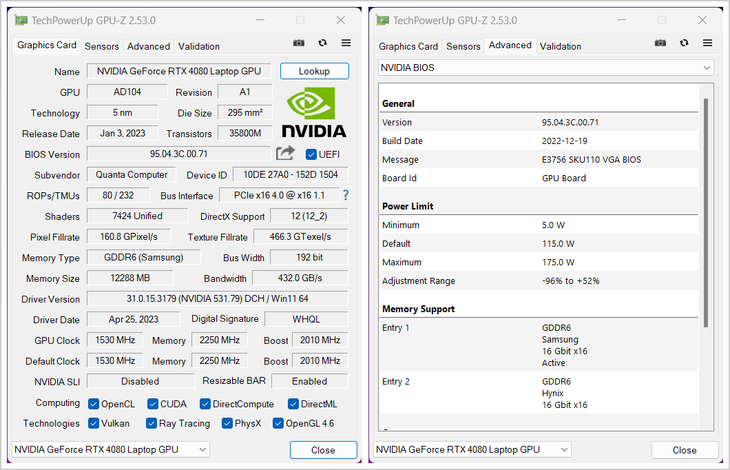The height and width of the screenshot is (470, 730).
Task: Click the NVIDIA logo in left window
Action: [314, 113]
